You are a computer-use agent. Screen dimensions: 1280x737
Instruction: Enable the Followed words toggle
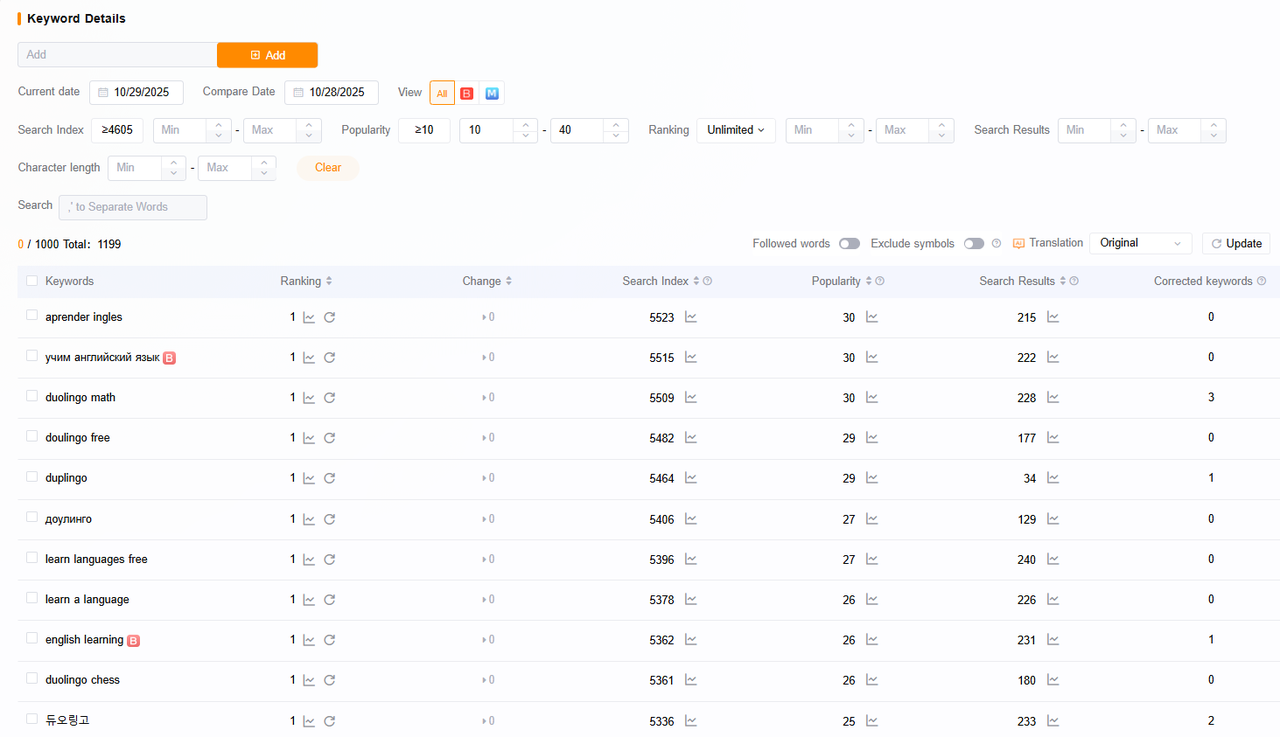click(849, 243)
